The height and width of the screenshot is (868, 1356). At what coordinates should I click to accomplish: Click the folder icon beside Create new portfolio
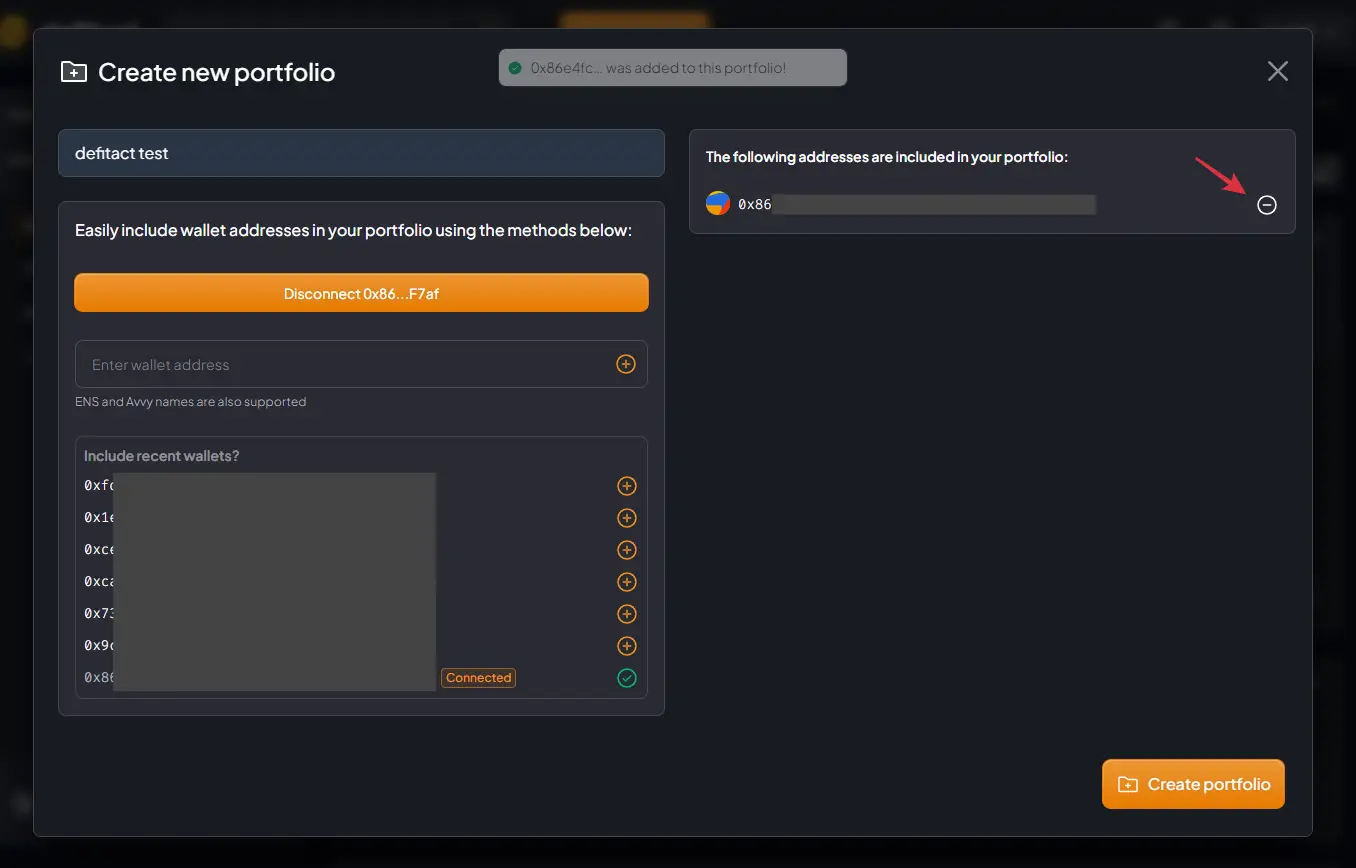pos(74,72)
